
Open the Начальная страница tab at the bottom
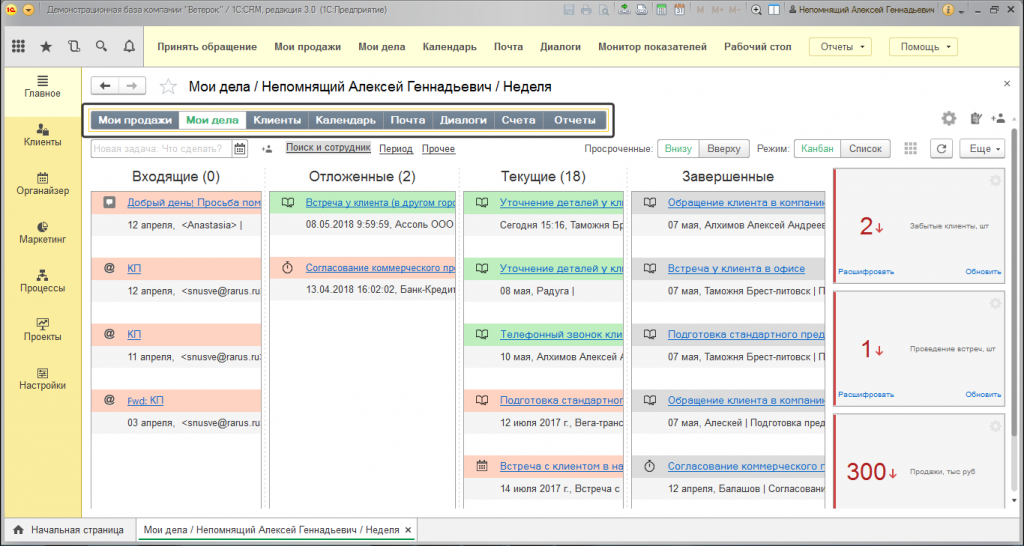coord(69,530)
